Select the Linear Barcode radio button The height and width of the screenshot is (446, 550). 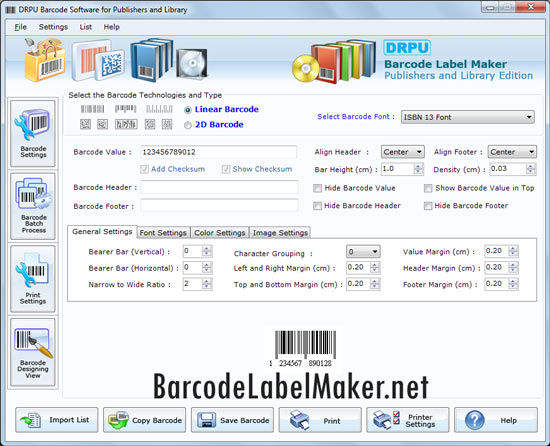tap(188, 110)
